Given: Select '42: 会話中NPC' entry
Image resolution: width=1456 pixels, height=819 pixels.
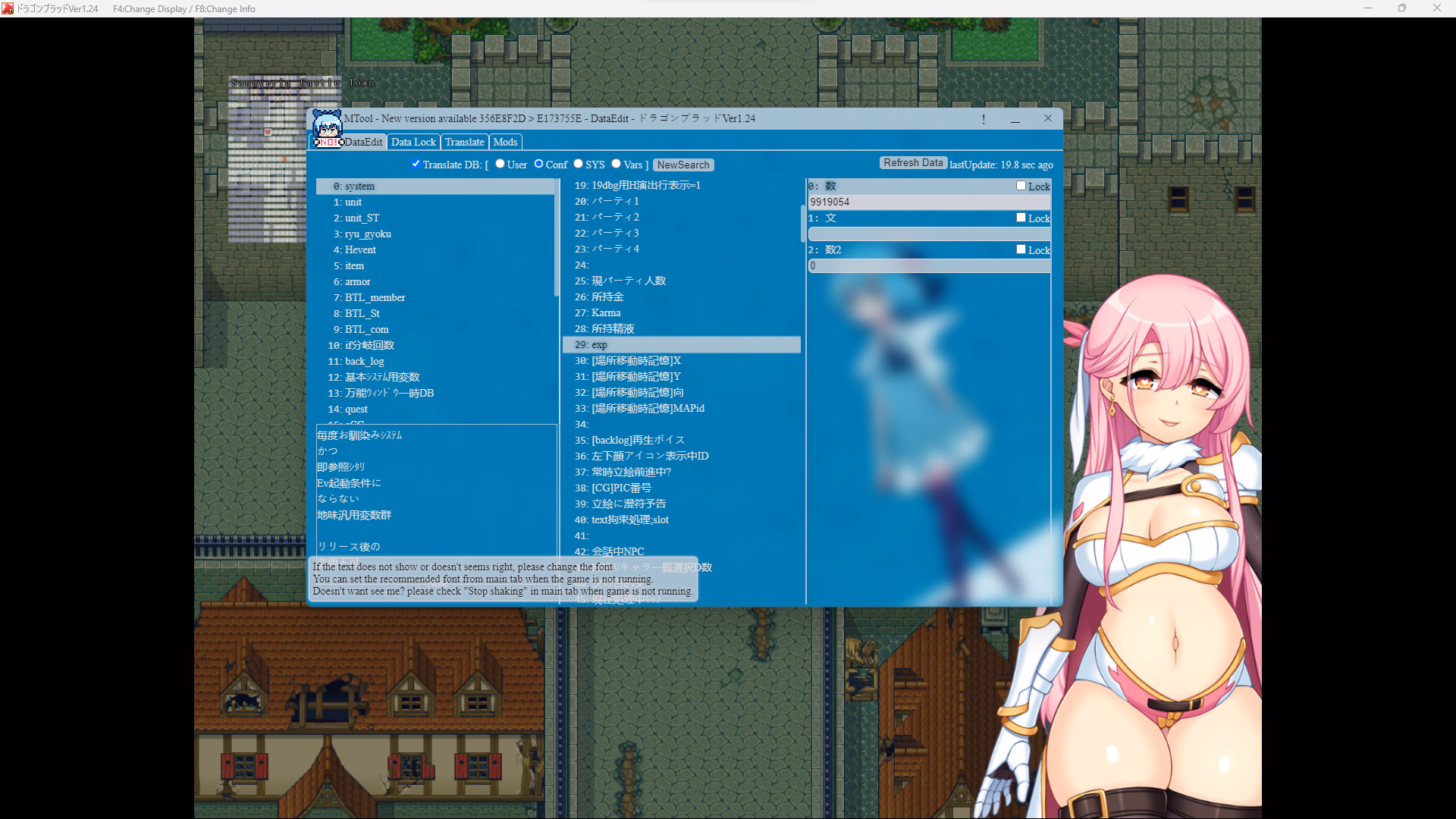Looking at the screenshot, I should pyautogui.click(x=681, y=552).
